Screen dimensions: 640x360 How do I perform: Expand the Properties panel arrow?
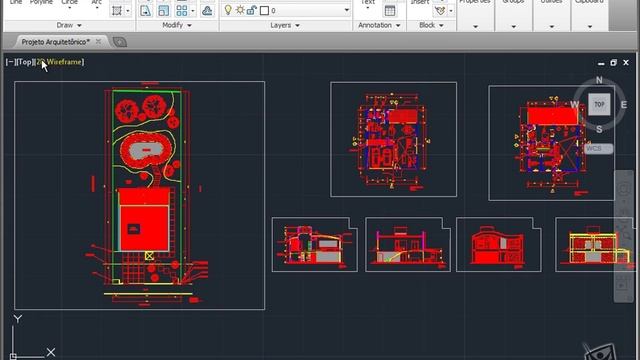(x=475, y=27)
